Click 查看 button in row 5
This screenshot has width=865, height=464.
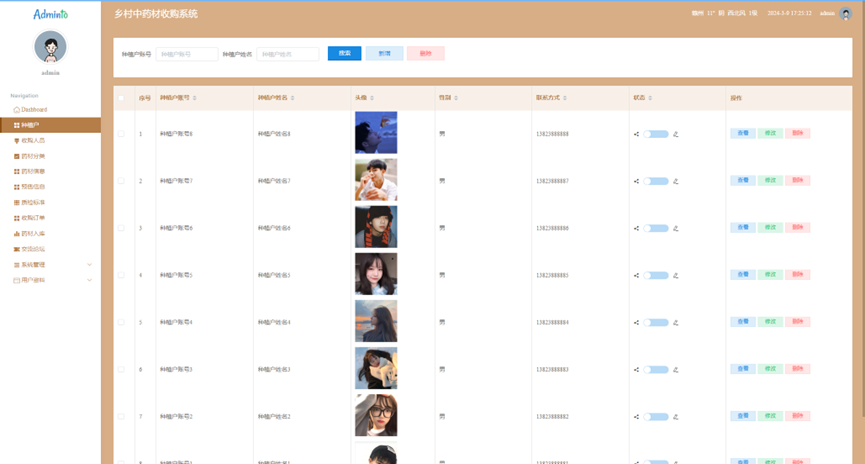743,322
